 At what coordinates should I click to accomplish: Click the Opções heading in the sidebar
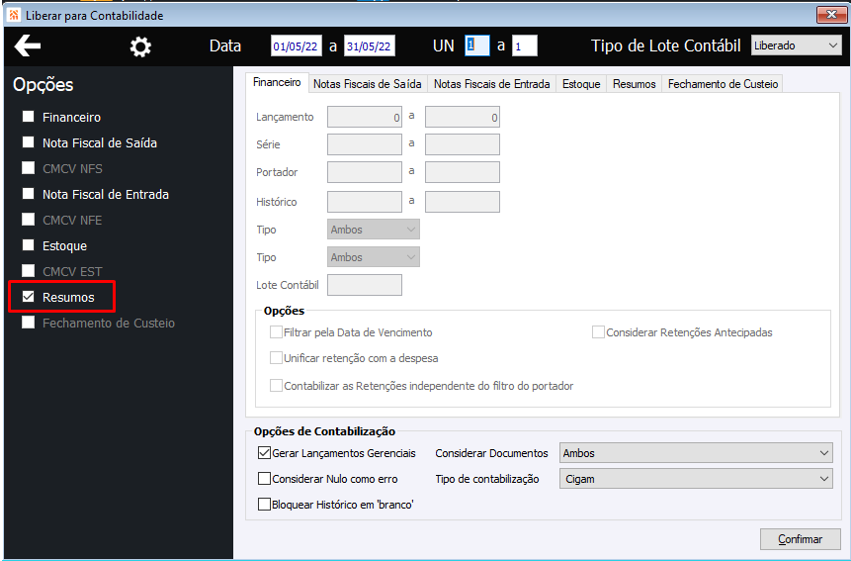pos(43,85)
